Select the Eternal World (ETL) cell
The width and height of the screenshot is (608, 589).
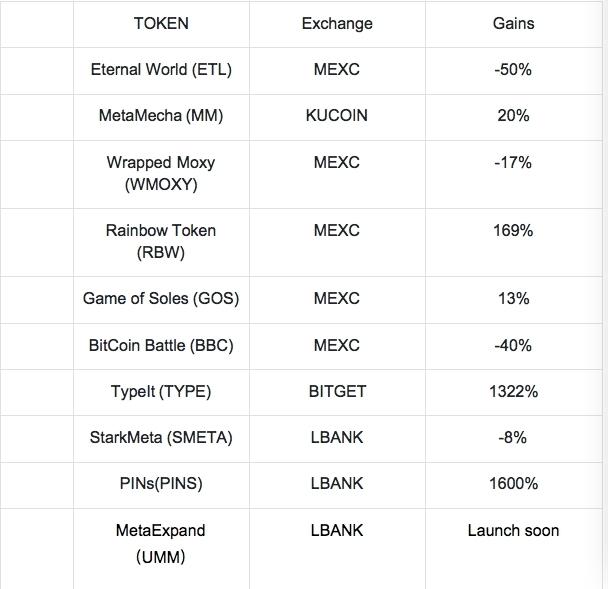[161, 70]
